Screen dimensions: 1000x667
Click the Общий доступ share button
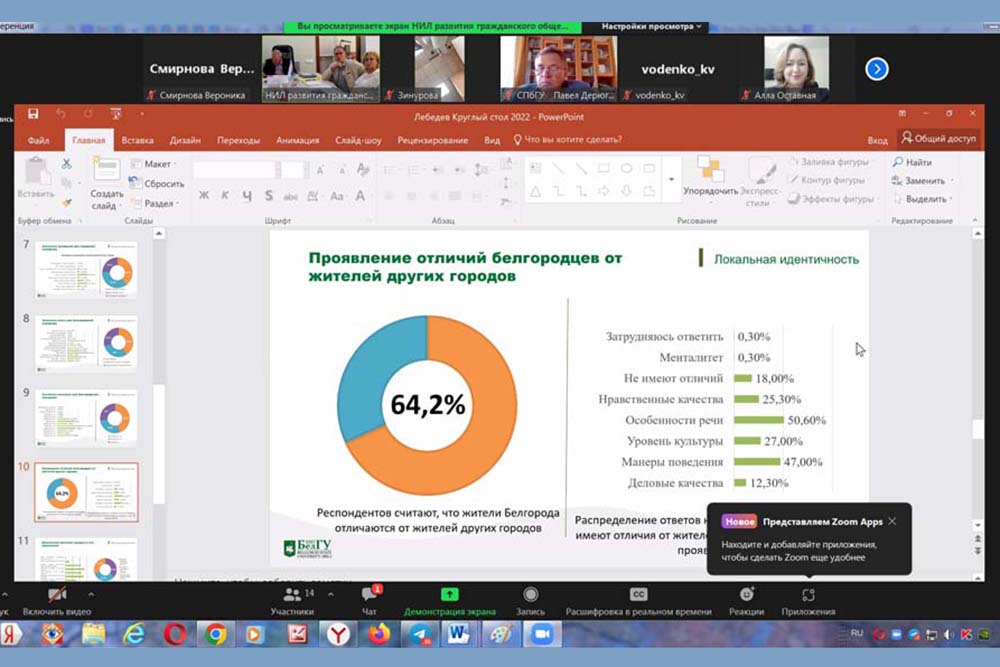click(x=938, y=139)
